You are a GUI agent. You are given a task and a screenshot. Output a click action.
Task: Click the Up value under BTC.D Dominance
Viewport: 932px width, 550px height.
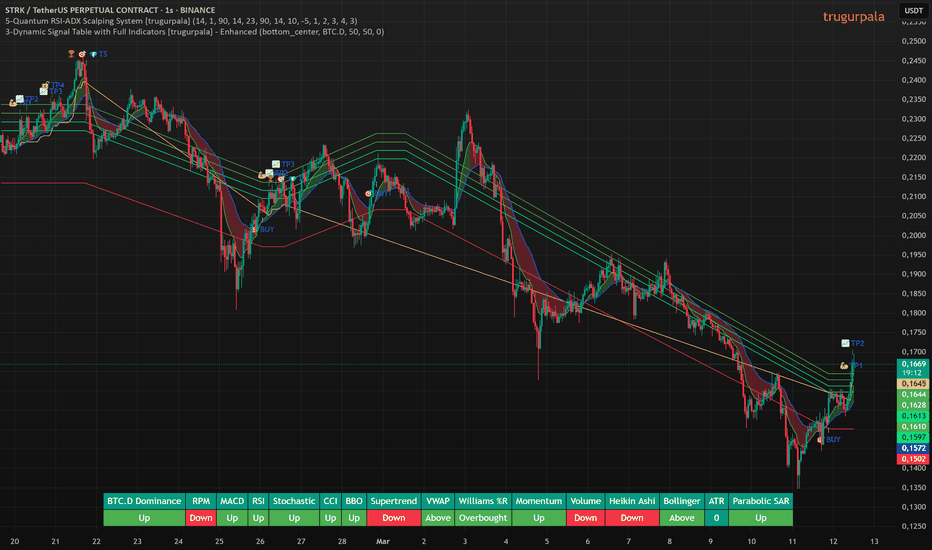(x=144, y=518)
